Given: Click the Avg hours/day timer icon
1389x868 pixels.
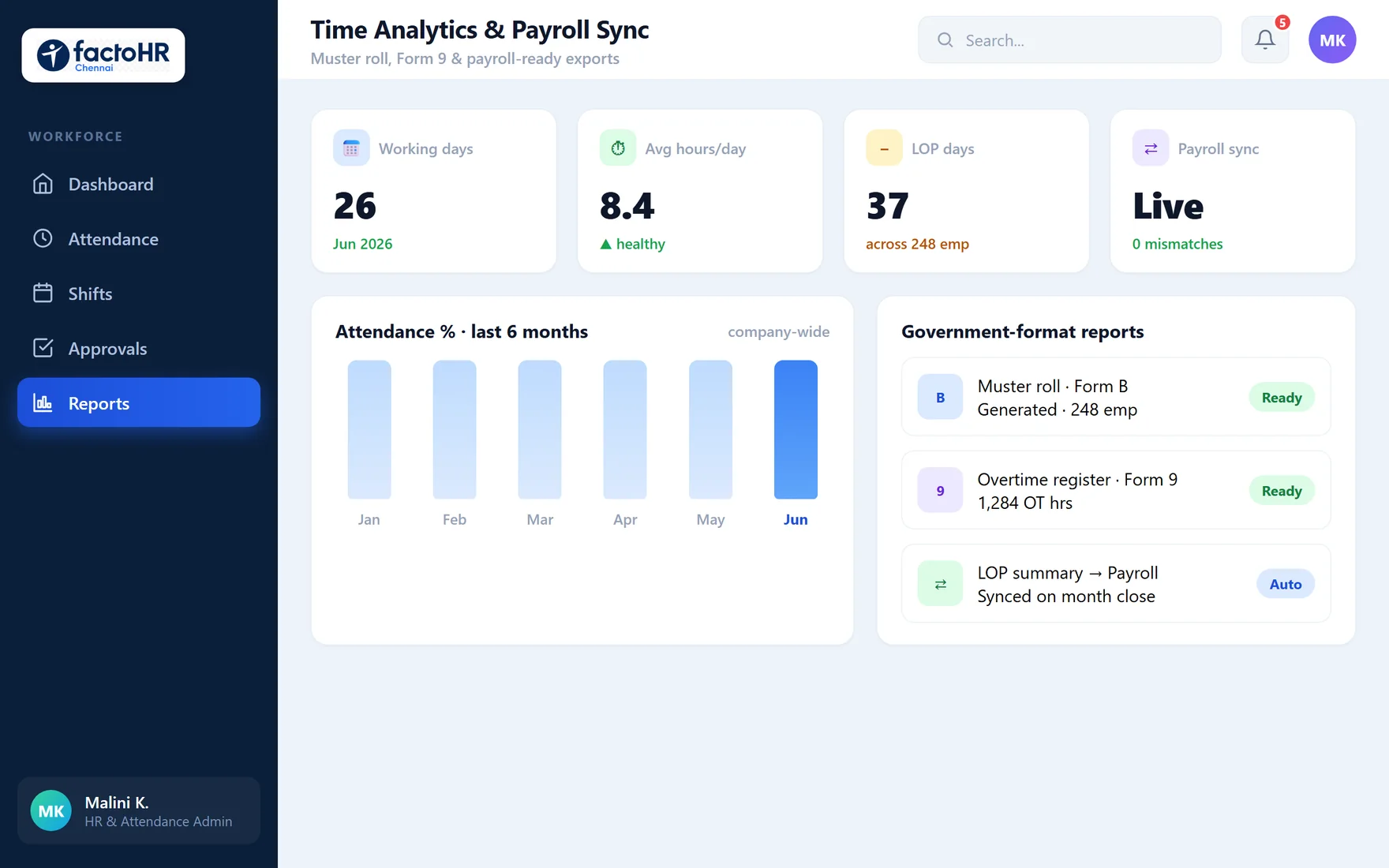Looking at the screenshot, I should (618, 148).
